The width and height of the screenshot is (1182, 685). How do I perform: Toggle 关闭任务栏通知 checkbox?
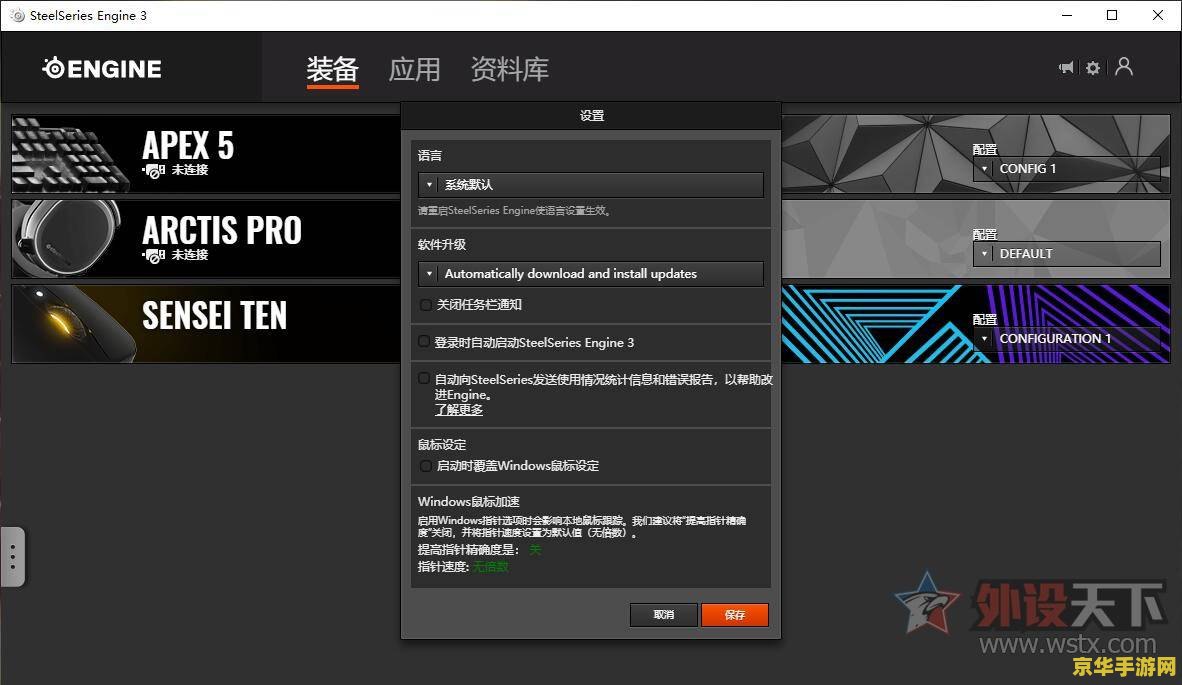[426, 305]
